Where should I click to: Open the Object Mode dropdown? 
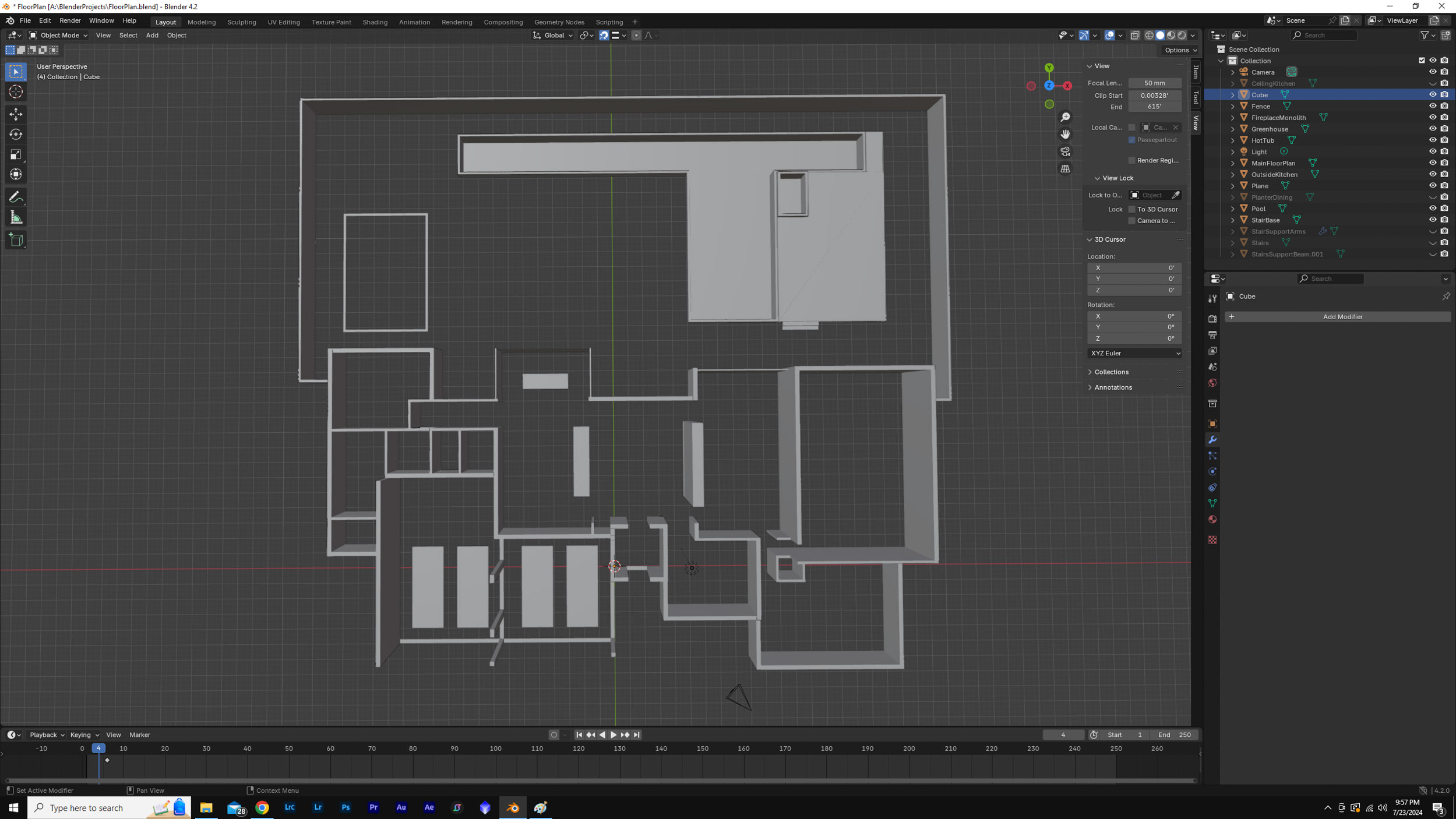point(58,36)
